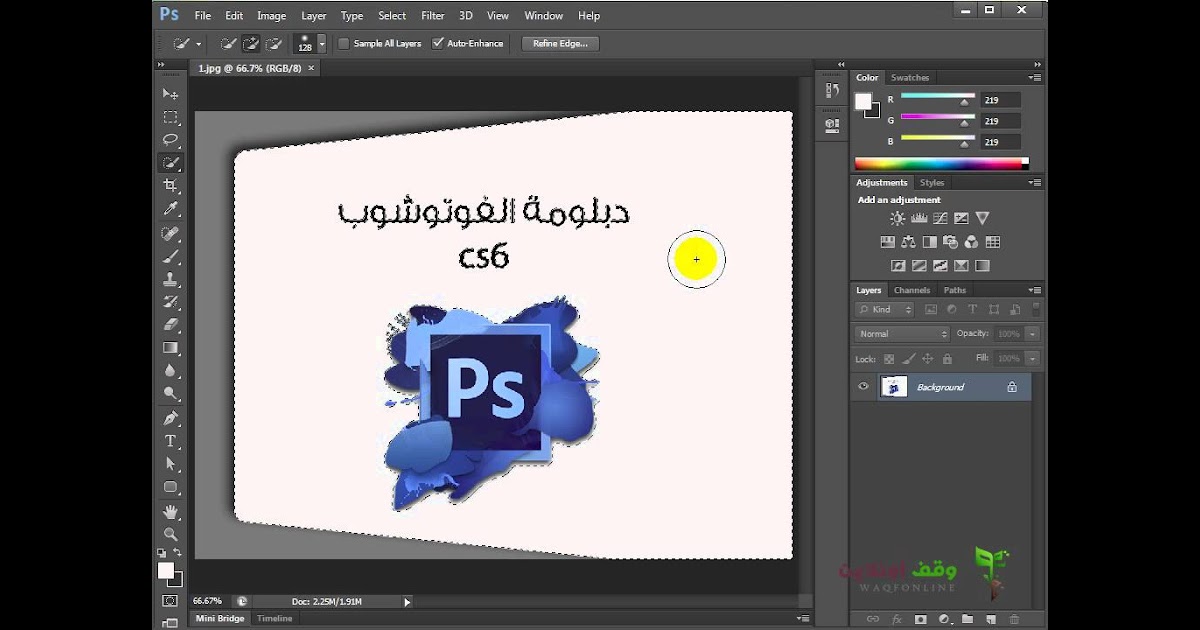Select the Horizontal Type tool
The width and height of the screenshot is (1200, 630).
[171, 441]
